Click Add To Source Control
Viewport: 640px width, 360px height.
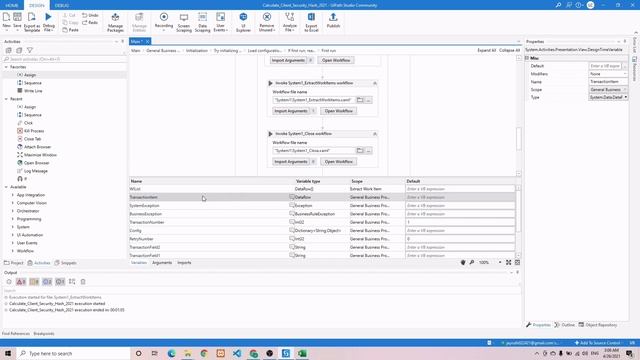pyautogui.click(x=597, y=343)
